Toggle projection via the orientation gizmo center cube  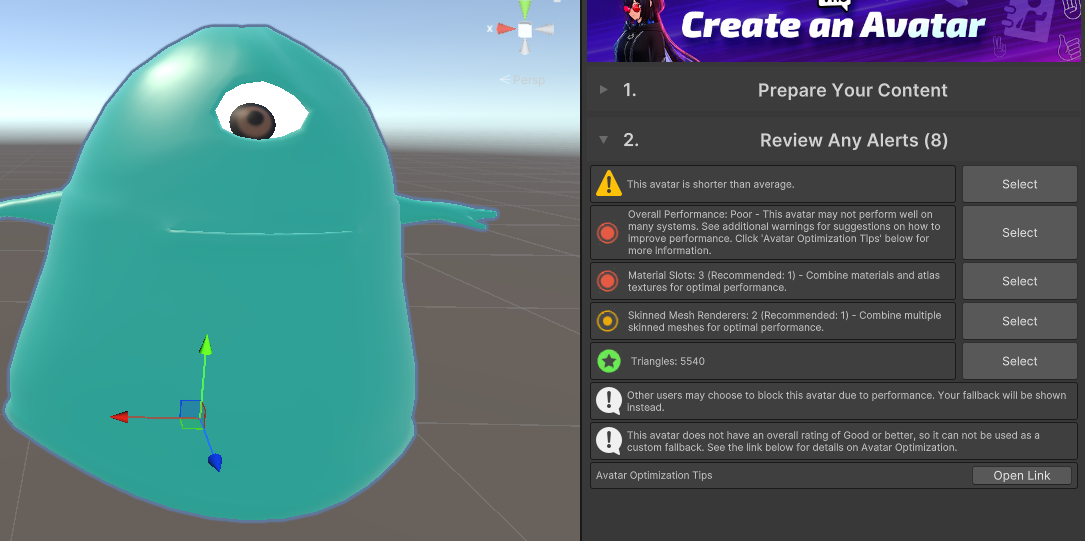525,30
